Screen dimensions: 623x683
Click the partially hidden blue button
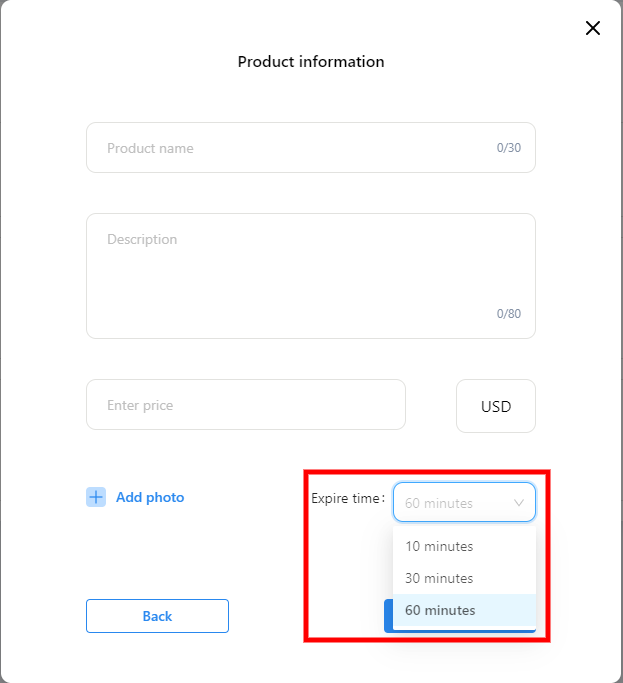tap(389, 616)
